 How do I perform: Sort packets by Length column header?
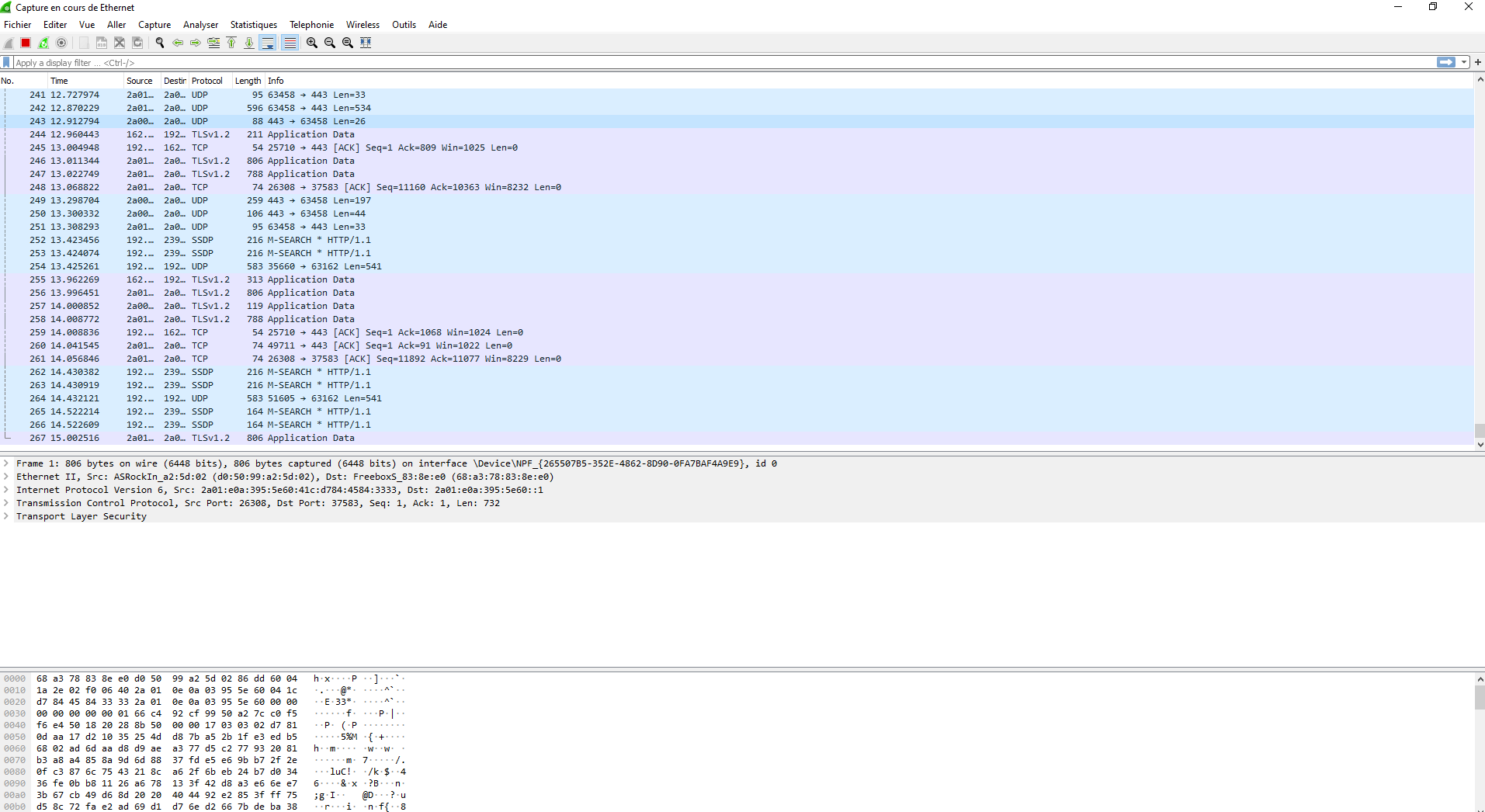[x=248, y=81]
